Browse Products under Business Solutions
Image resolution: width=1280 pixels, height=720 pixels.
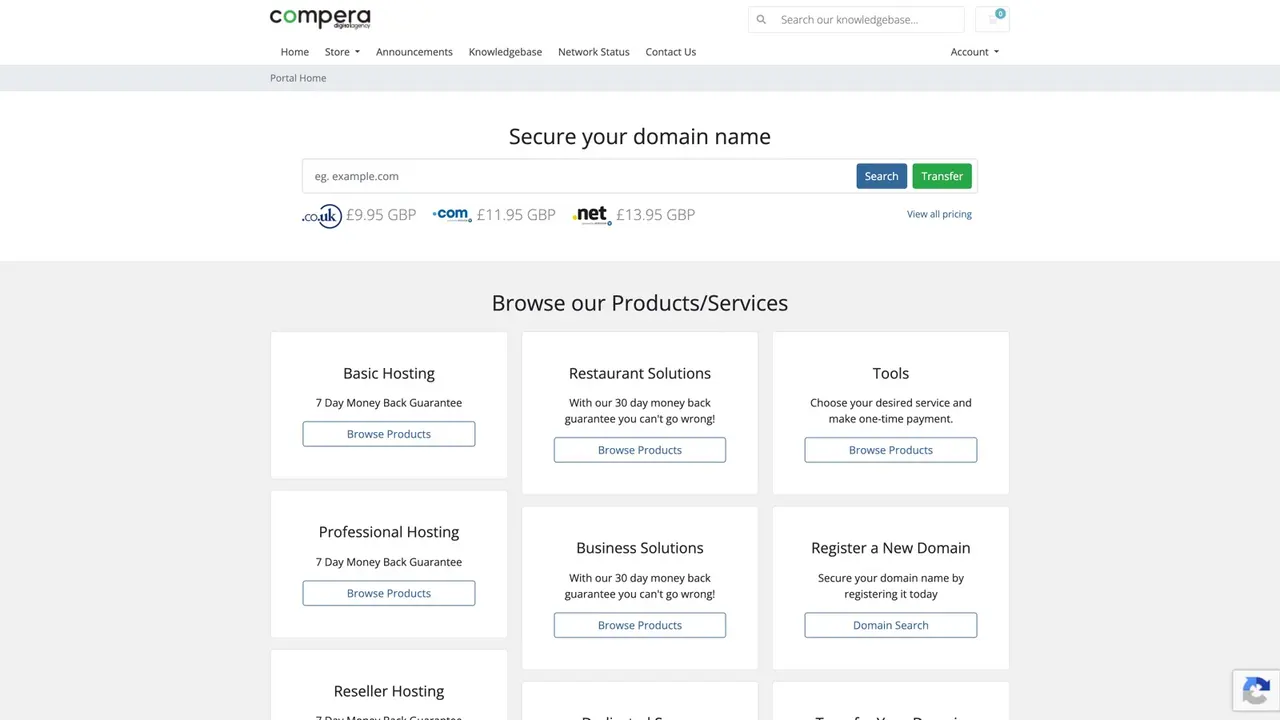pos(640,625)
